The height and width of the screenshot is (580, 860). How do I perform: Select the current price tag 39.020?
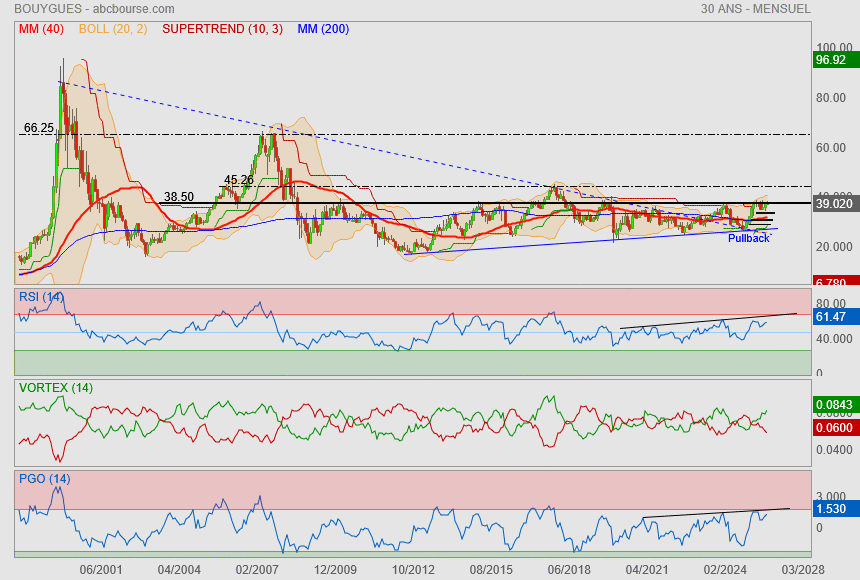click(834, 203)
